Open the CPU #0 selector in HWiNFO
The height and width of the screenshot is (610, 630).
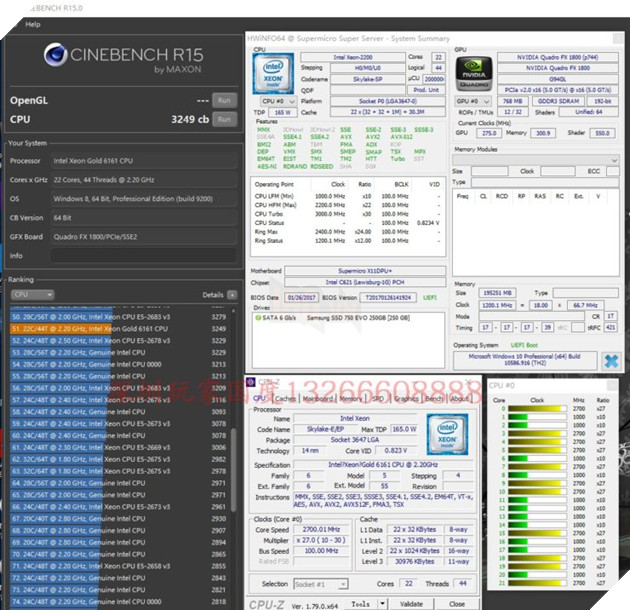point(278,101)
